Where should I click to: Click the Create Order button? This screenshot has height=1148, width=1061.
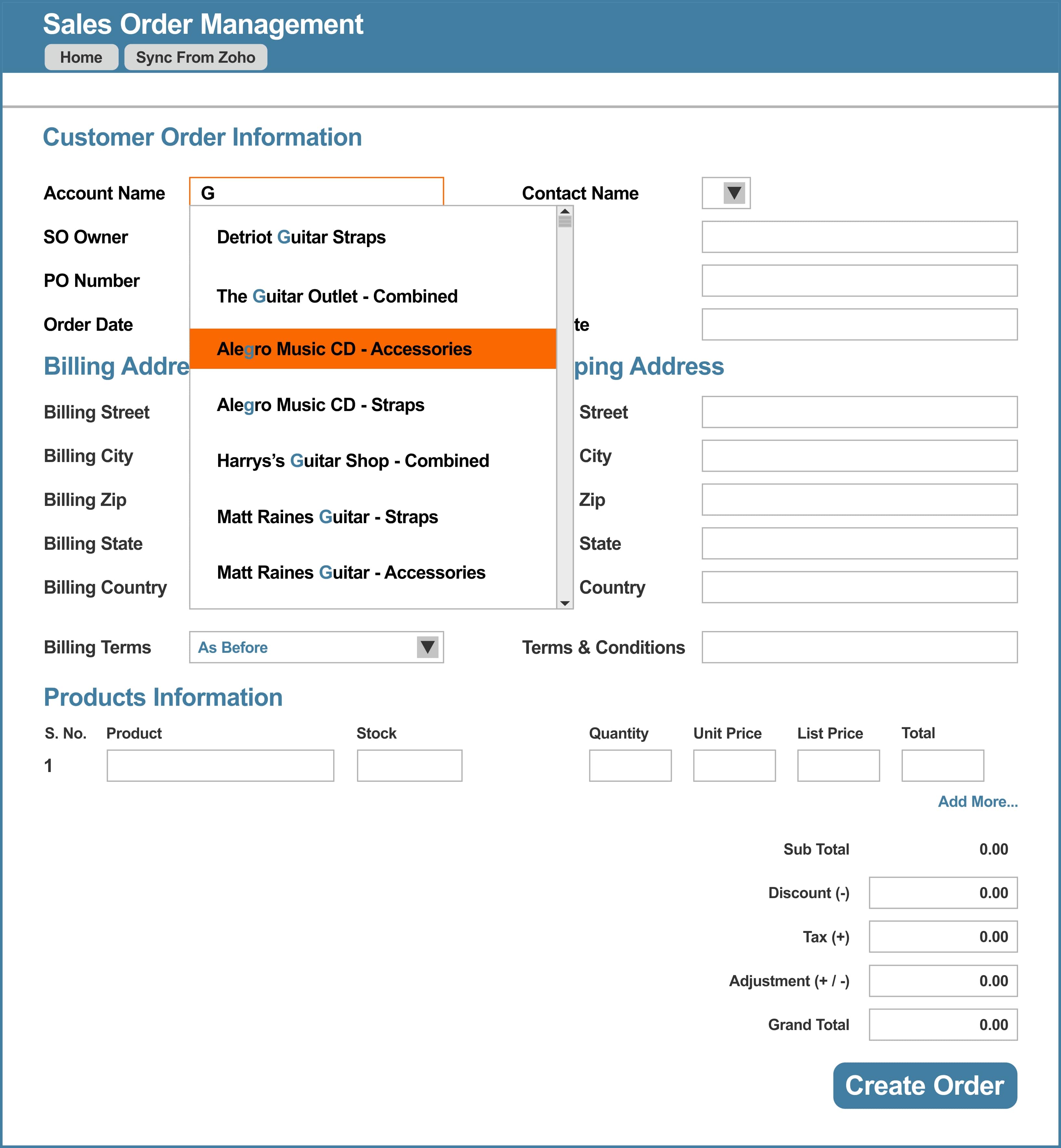[924, 1085]
